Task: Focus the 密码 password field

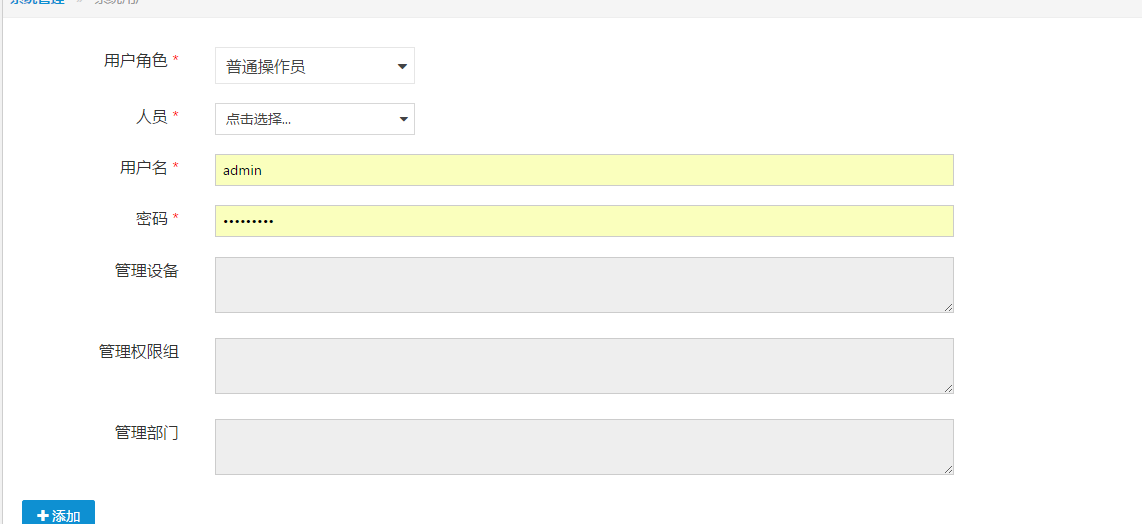Action: (584, 221)
